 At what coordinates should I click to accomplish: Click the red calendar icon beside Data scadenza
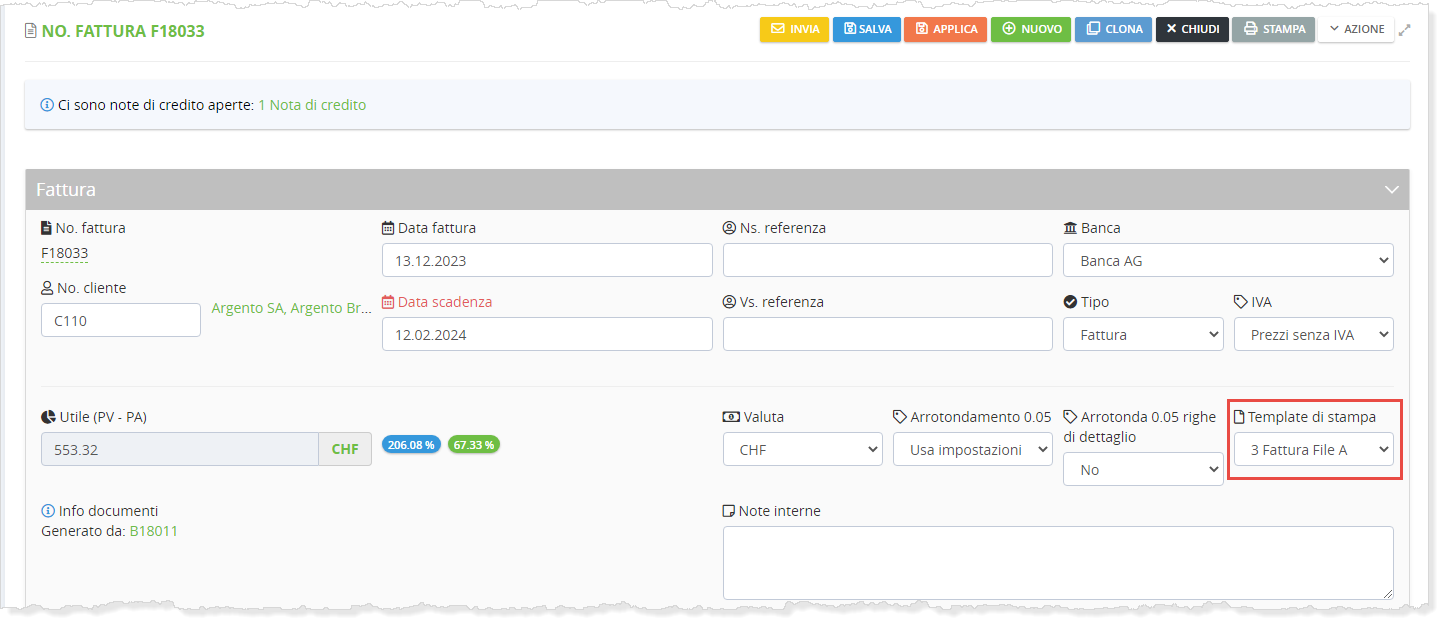tap(388, 302)
